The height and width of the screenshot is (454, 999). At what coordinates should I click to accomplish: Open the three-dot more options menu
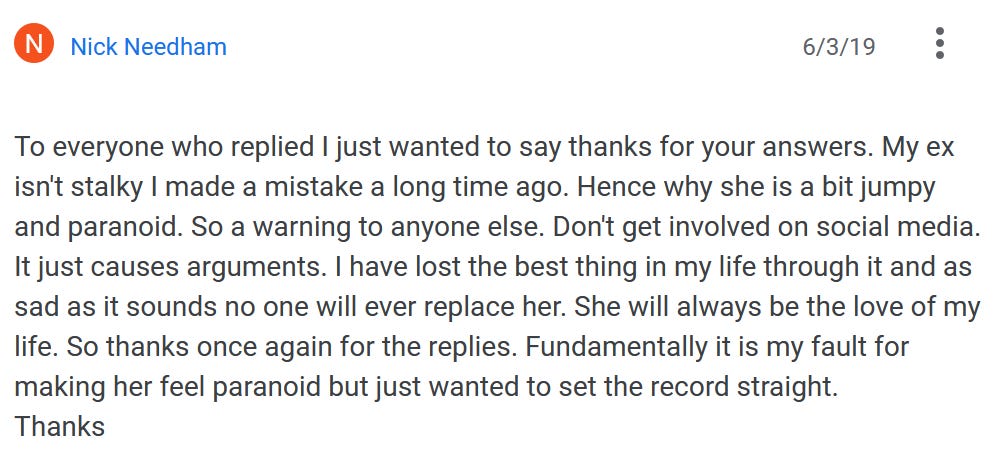coord(938,45)
